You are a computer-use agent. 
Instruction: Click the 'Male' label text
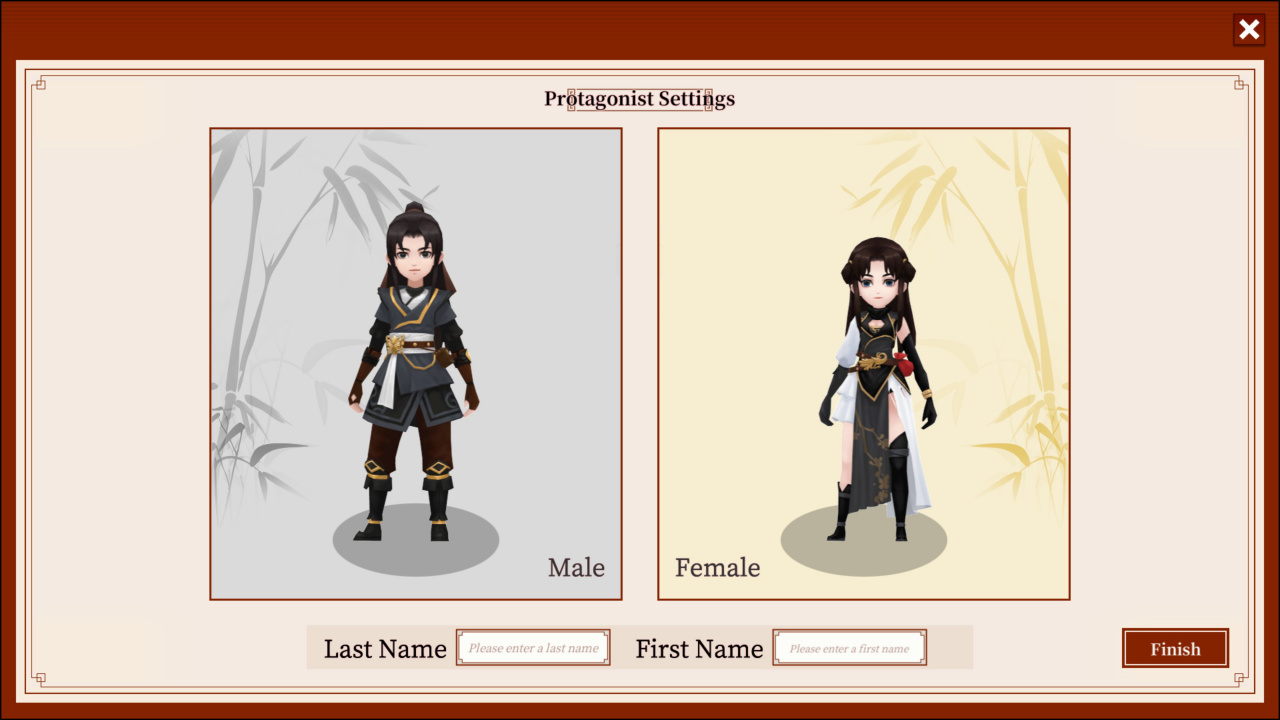[576, 568]
